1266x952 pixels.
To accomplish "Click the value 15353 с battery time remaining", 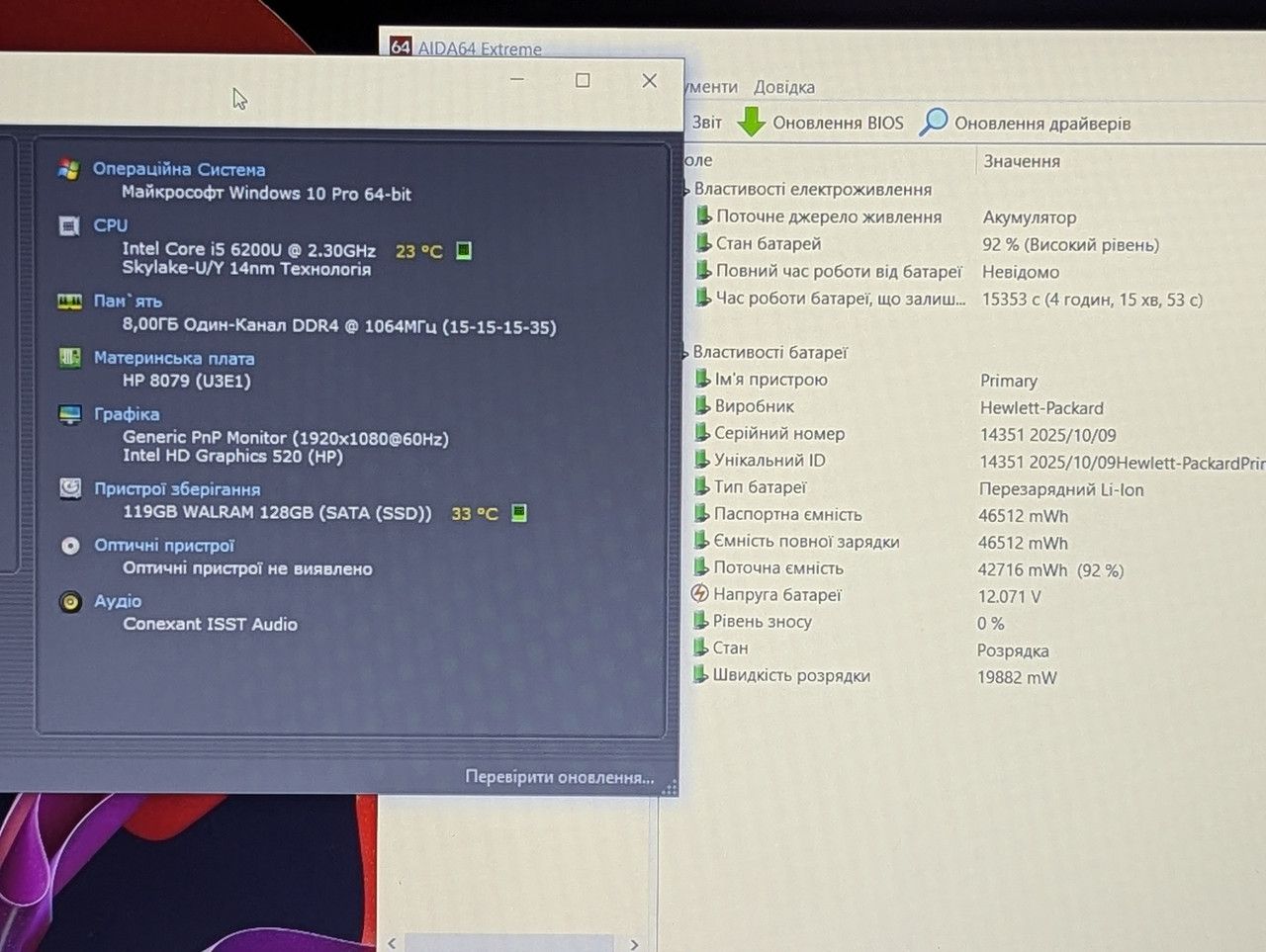I will pyautogui.click(x=1092, y=300).
